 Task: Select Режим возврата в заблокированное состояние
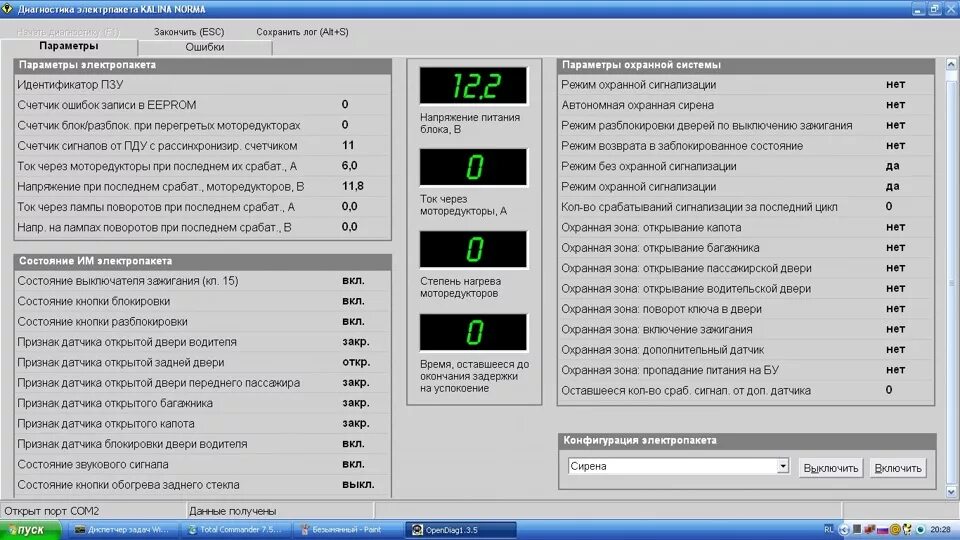pyautogui.click(x=746, y=146)
